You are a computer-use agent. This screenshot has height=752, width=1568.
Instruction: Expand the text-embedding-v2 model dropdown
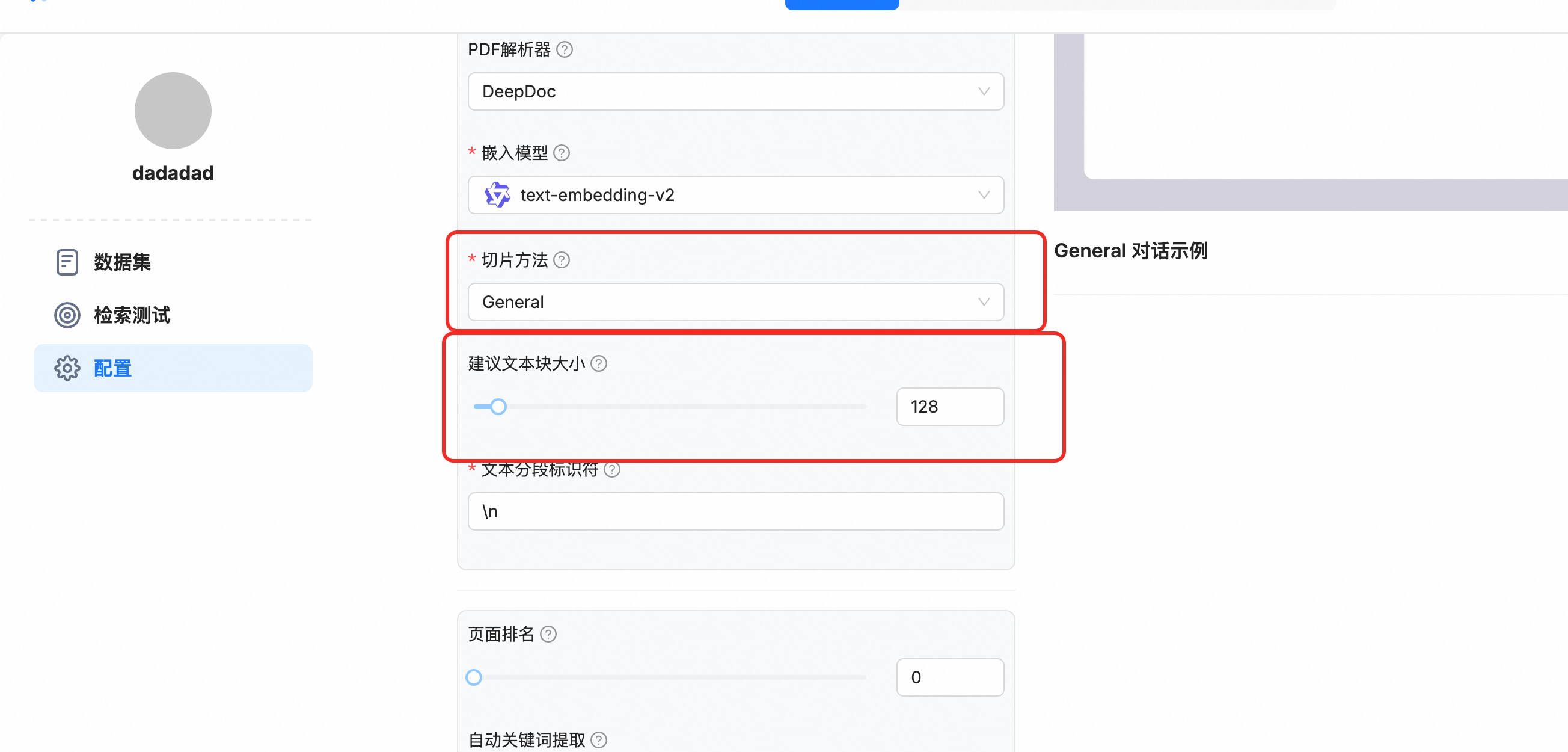point(735,195)
